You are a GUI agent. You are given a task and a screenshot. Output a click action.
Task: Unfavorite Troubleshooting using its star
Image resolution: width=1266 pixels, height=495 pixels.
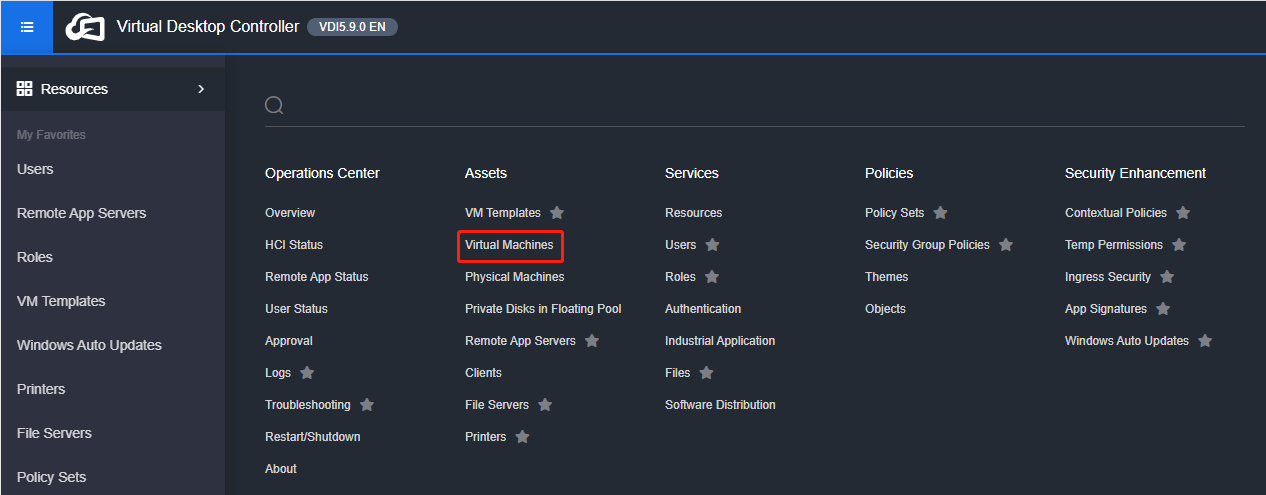pos(367,405)
